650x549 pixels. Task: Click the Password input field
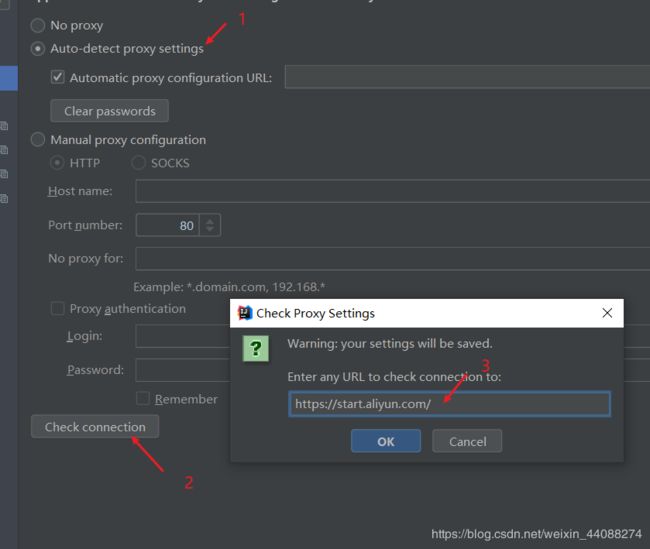183,370
